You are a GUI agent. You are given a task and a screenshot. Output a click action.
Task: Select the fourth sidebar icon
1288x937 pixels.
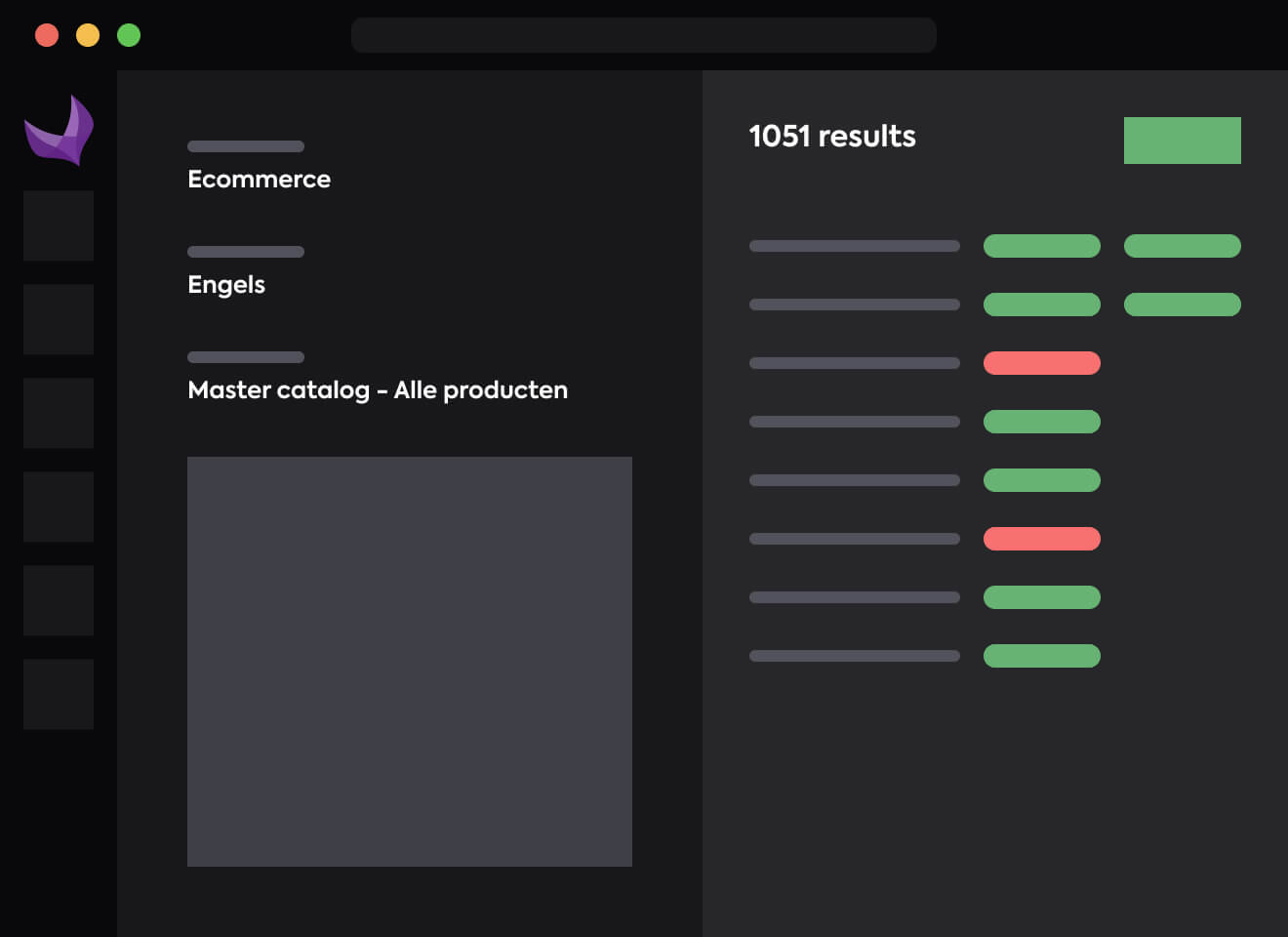[x=58, y=507]
